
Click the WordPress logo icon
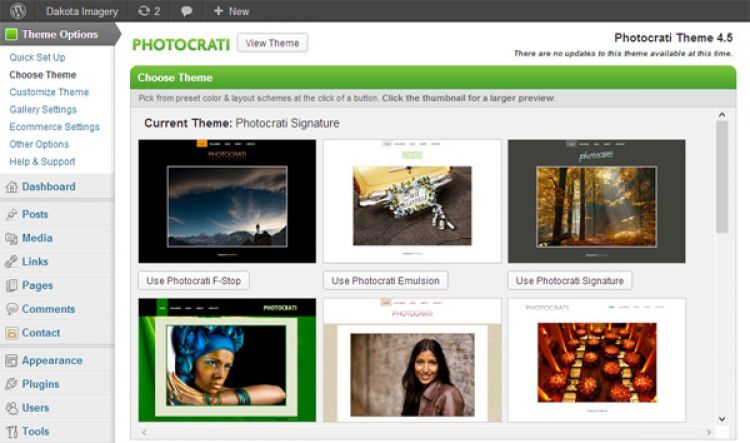coord(18,11)
